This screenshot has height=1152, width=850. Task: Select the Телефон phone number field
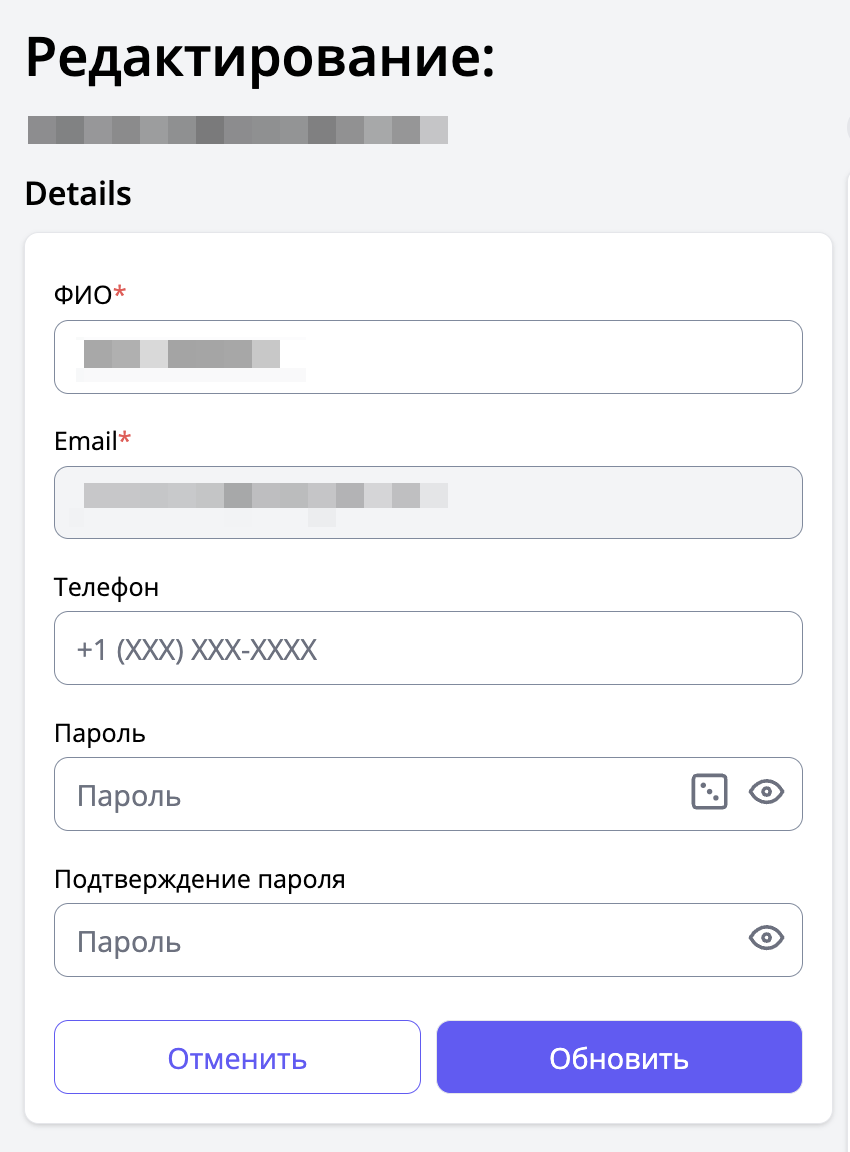pyautogui.click(x=428, y=649)
